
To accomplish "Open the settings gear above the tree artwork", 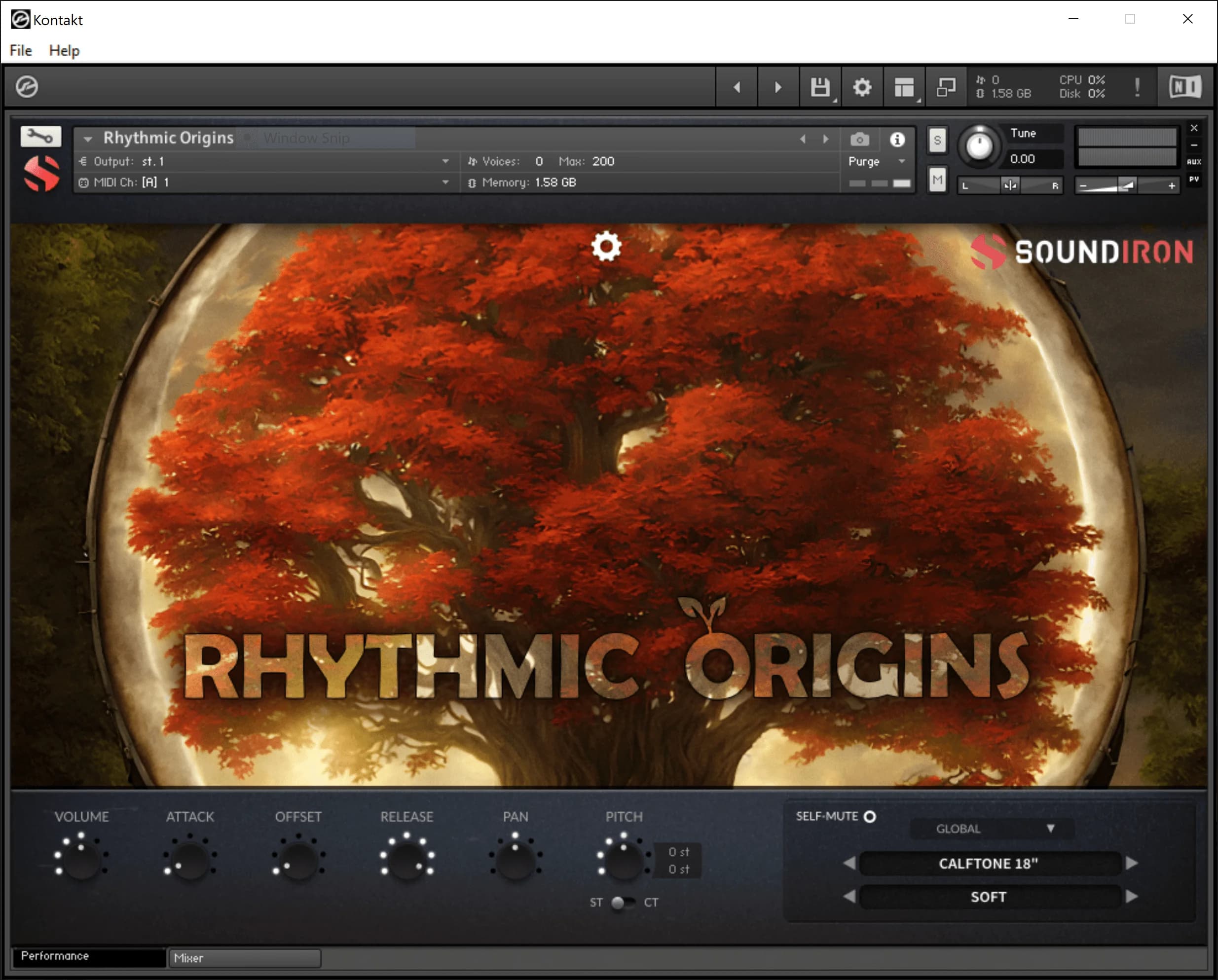I will click(606, 247).
